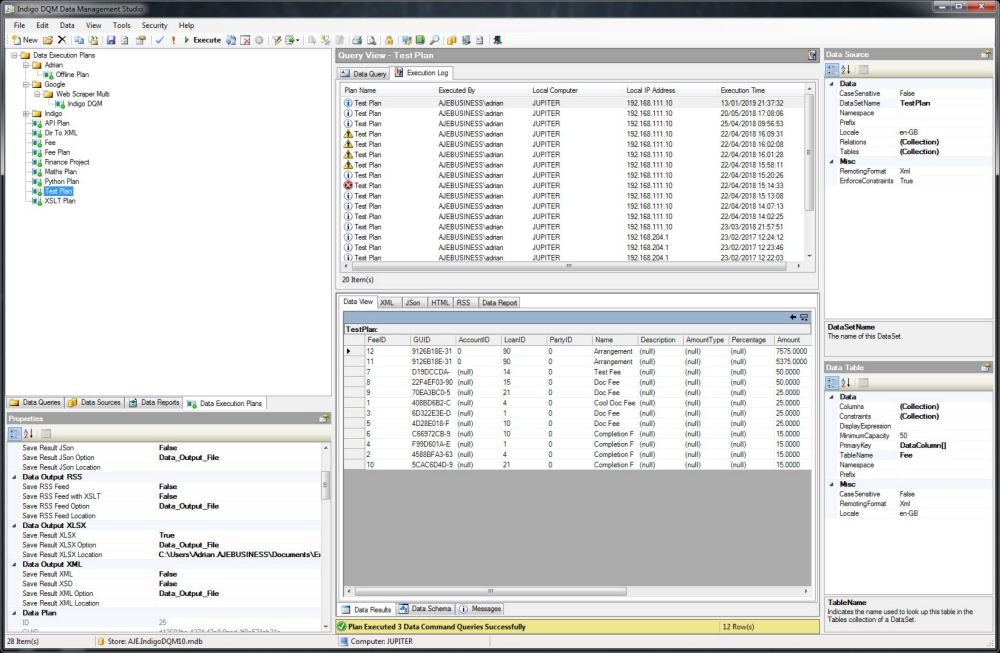1000x653 pixels.
Task: Open the export dropdown arrow on the toolbar
Action: coord(296,40)
